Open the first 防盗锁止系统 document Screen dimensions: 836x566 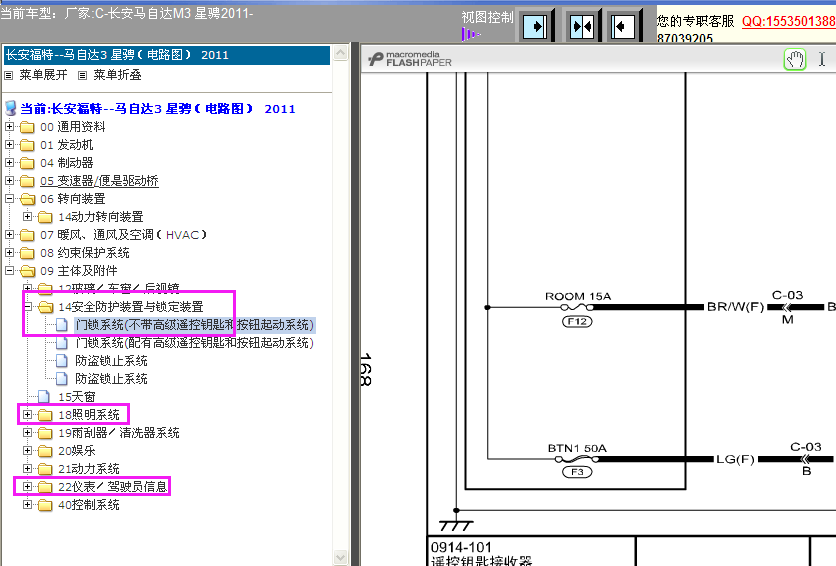(111, 361)
